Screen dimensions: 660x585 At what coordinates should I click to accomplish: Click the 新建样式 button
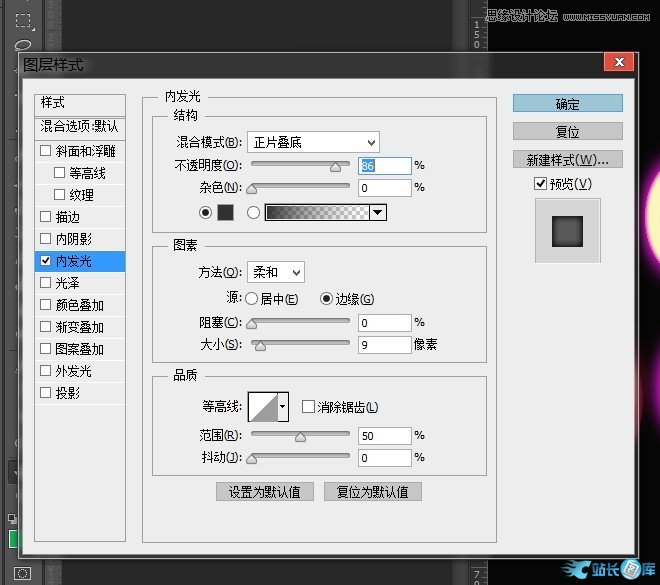567,160
